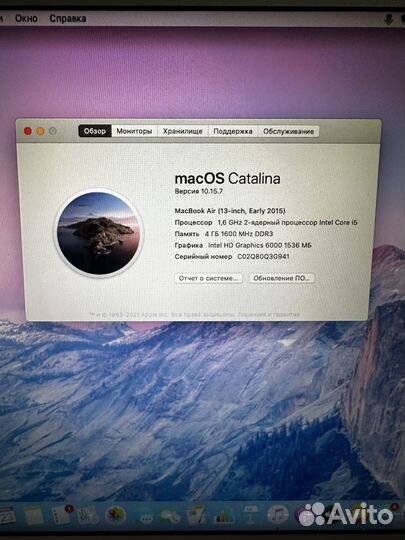The height and width of the screenshot is (540, 405).
Task: Open the Окно menu
Action: (x=26, y=18)
